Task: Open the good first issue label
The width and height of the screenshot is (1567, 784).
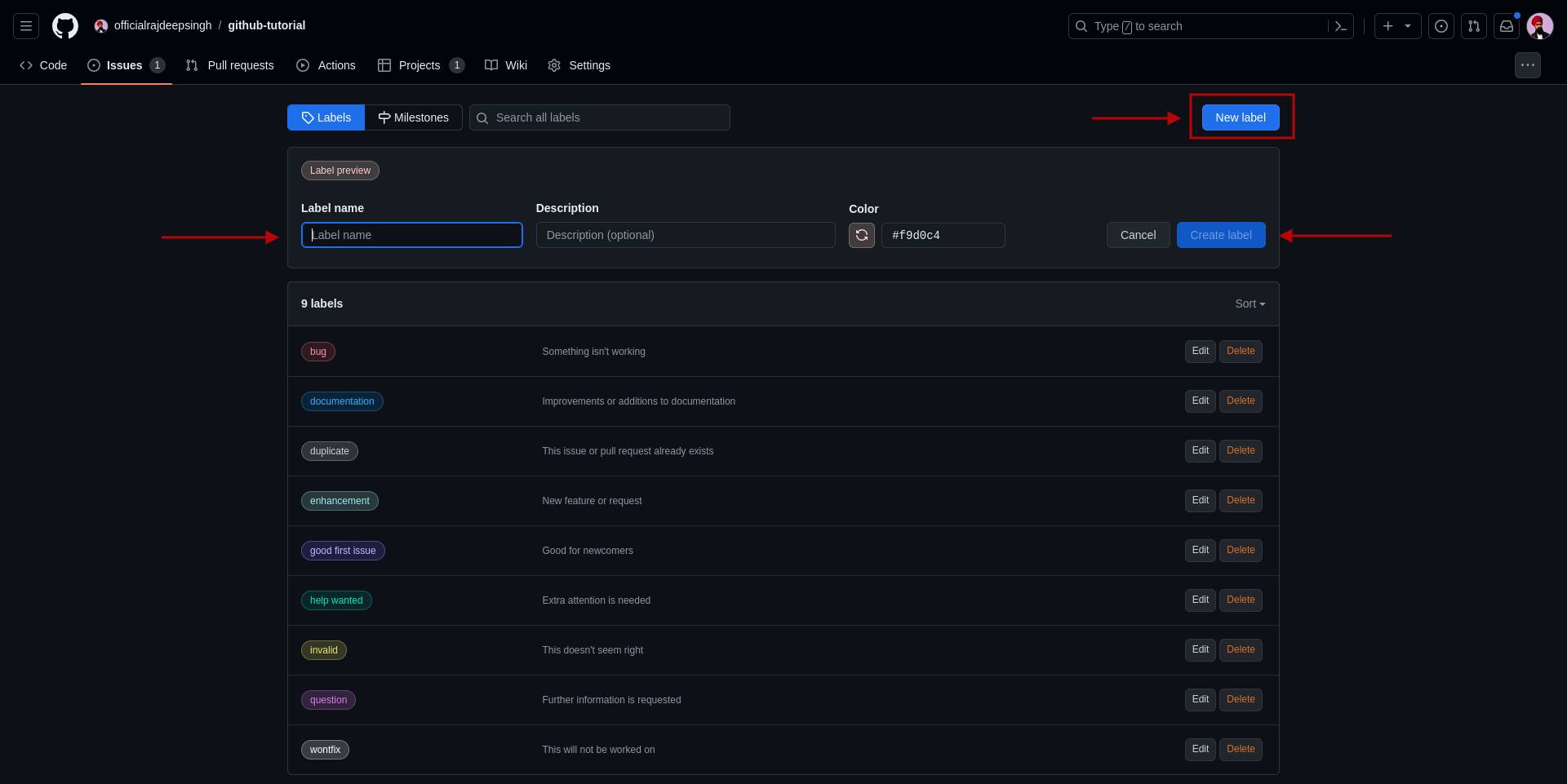Action: (343, 551)
